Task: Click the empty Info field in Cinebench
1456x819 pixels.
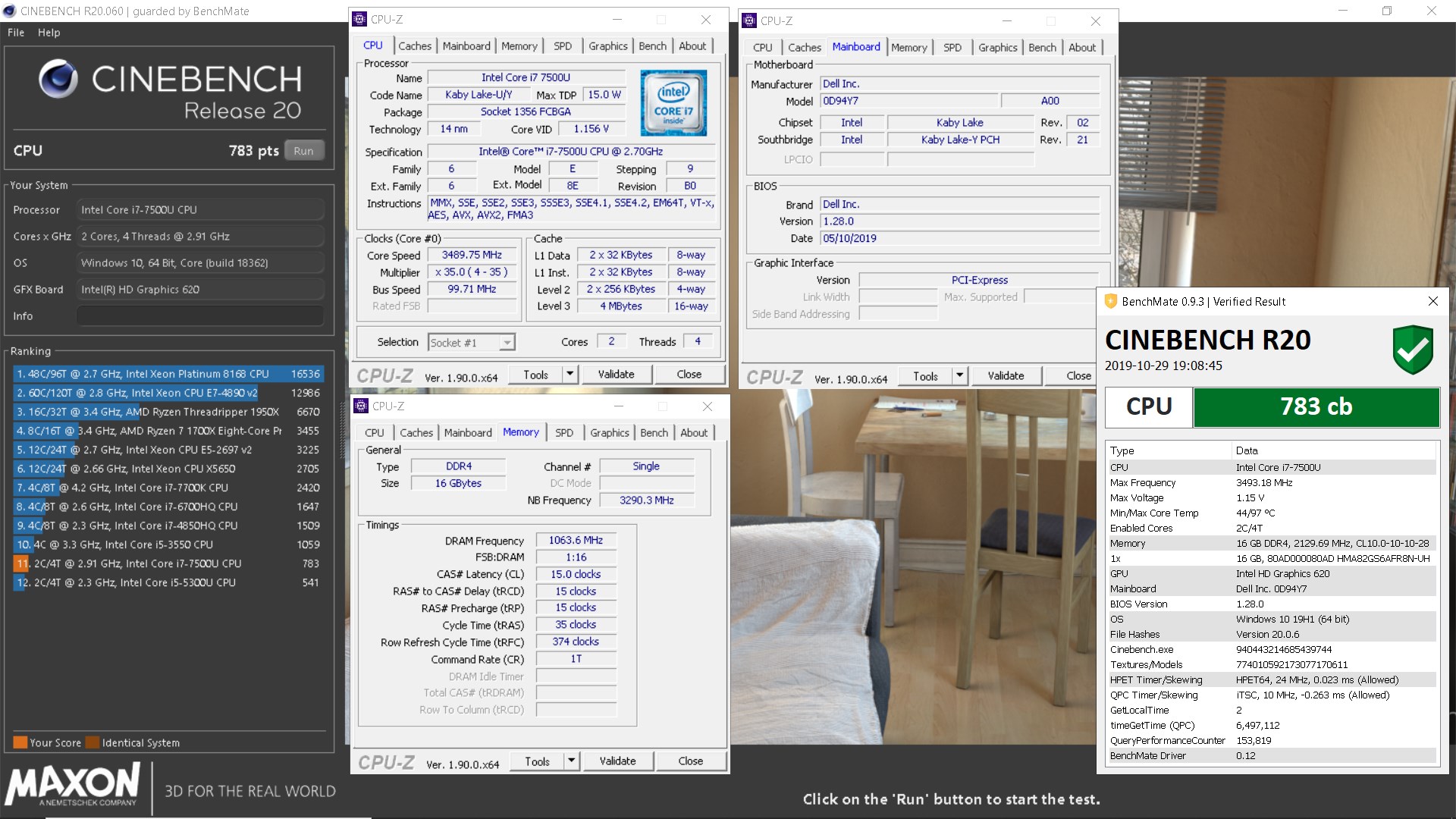Action: tap(200, 316)
